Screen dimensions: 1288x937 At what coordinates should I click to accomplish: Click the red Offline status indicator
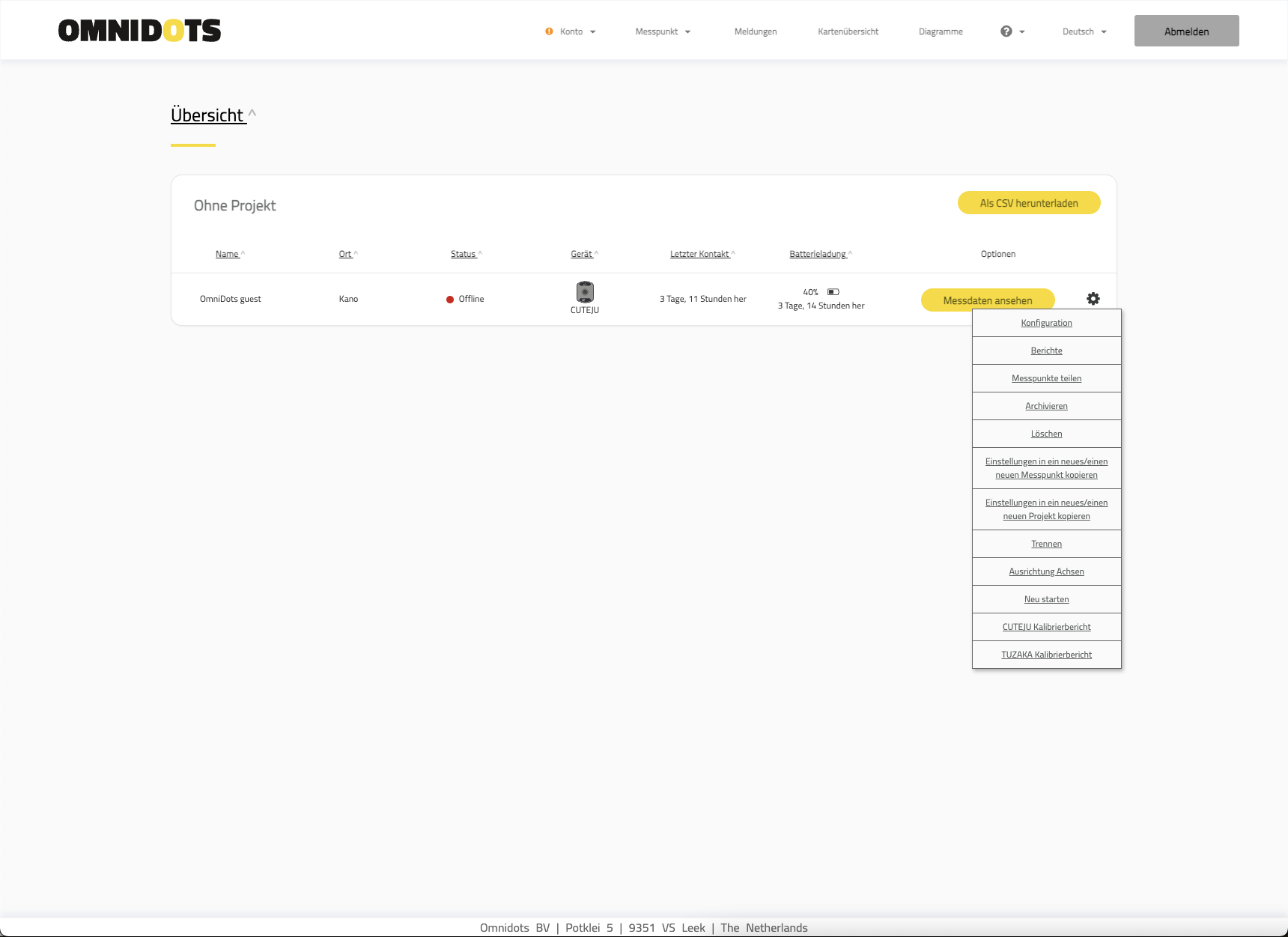coord(450,300)
